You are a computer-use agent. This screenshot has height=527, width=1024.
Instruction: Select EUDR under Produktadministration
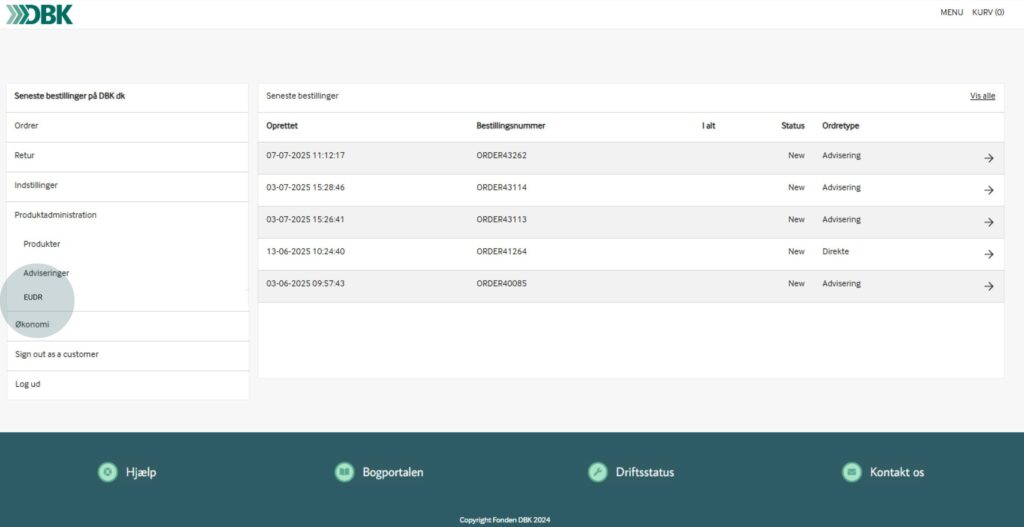click(33, 297)
